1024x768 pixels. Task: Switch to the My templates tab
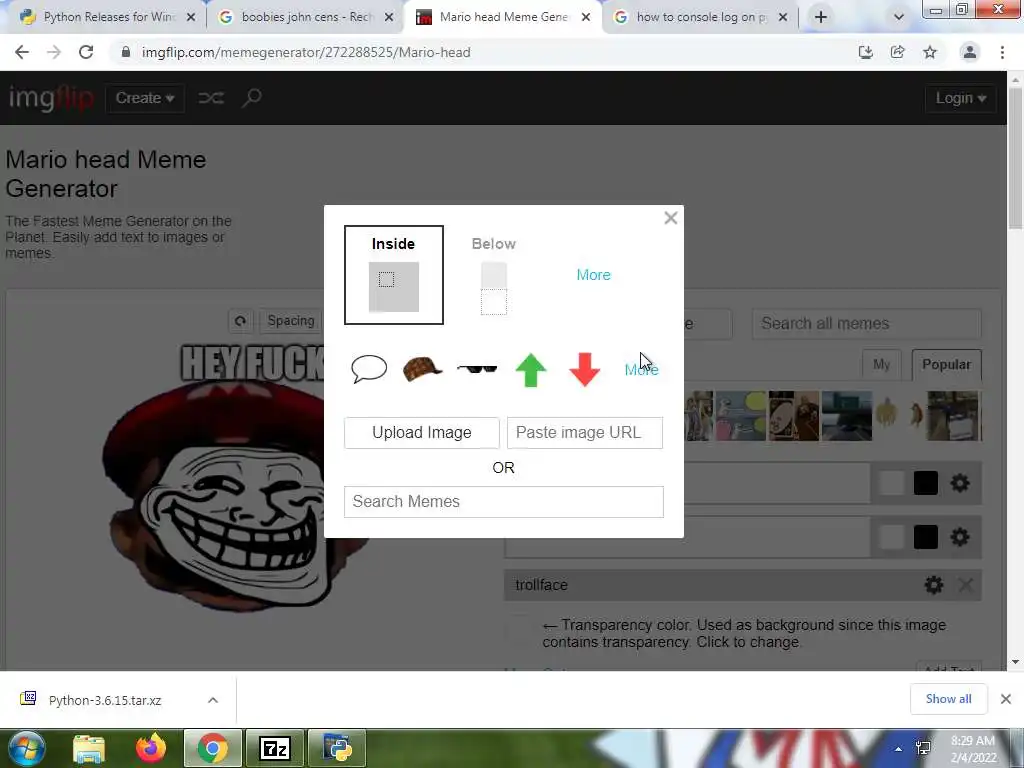881,364
